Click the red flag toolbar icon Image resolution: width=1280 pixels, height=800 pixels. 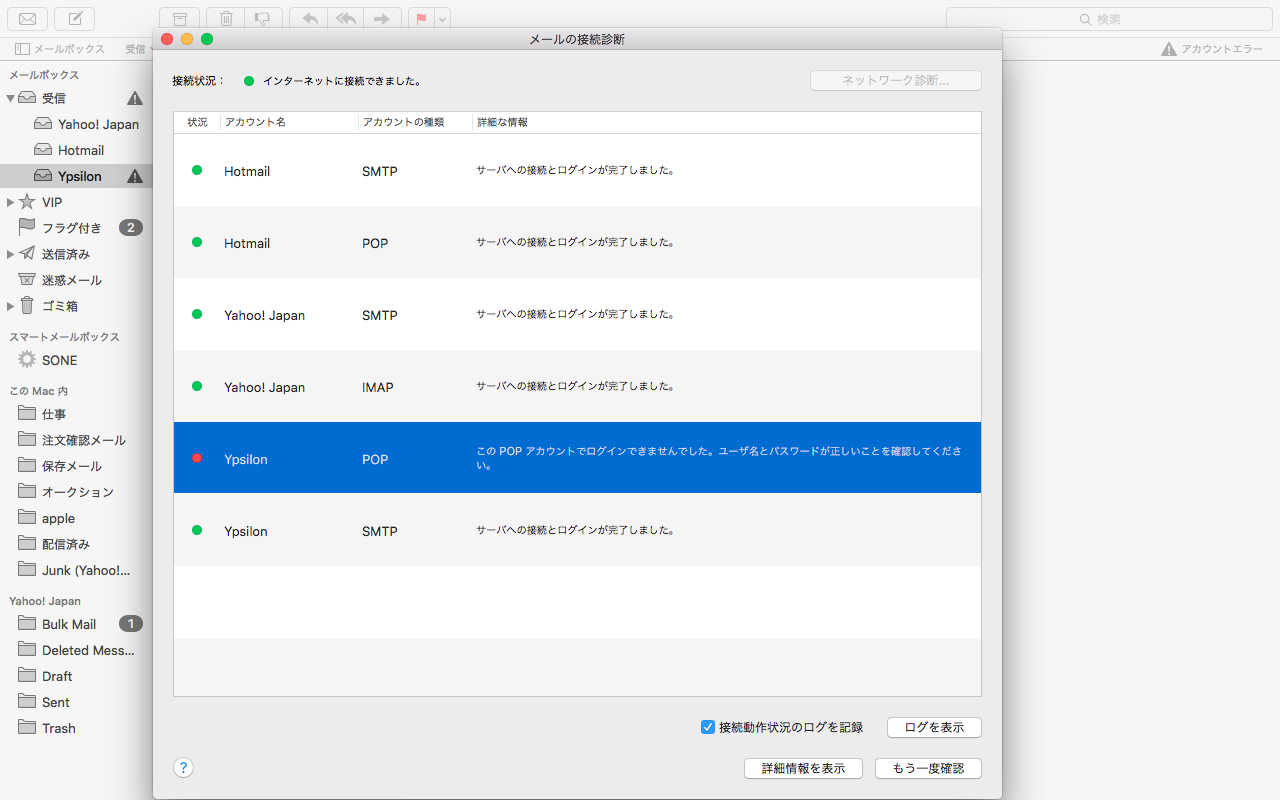coord(421,19)
